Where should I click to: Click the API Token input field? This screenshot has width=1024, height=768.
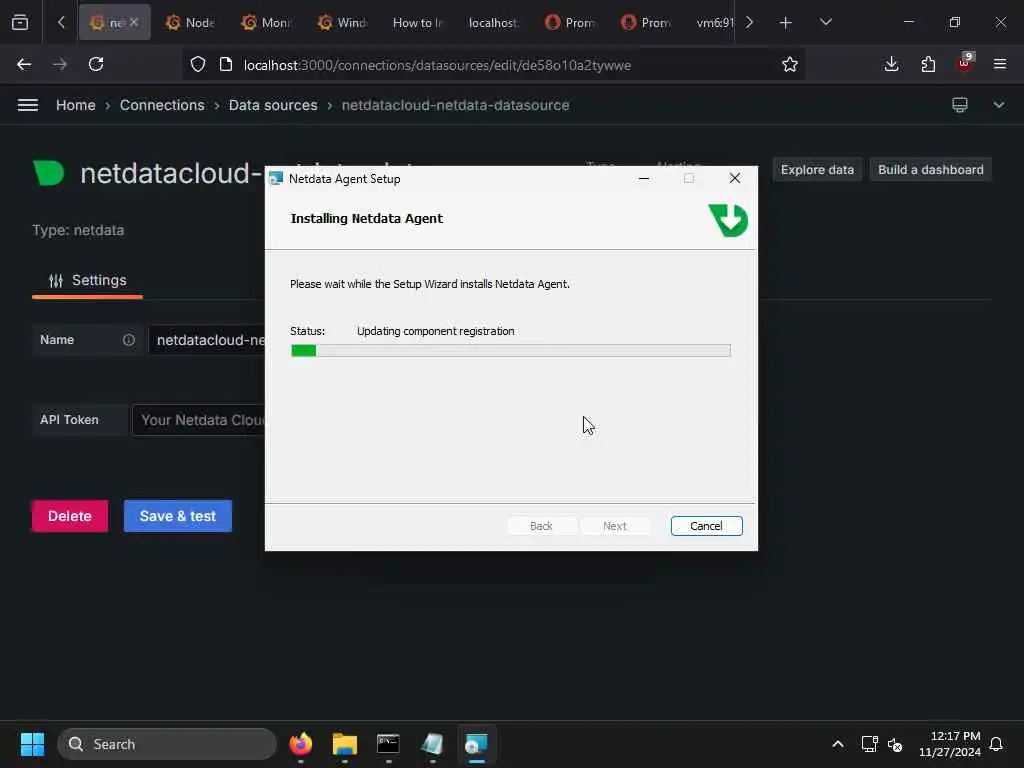click(x=199, y=420)
